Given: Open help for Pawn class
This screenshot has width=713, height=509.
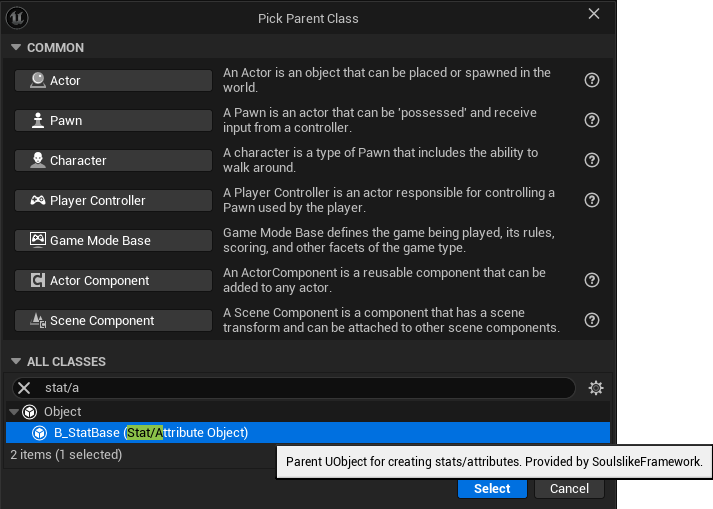Looking at the screenshot, I should 592,120.
